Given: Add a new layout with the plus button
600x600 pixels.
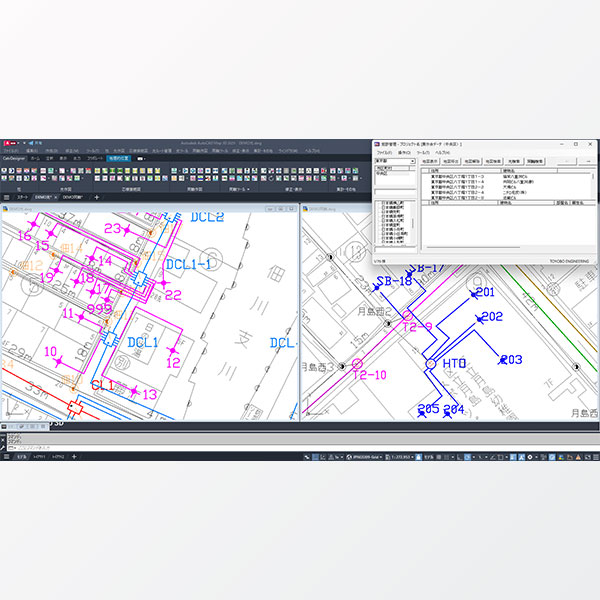Looking at the screenshot, I should (x=74, y=457).
